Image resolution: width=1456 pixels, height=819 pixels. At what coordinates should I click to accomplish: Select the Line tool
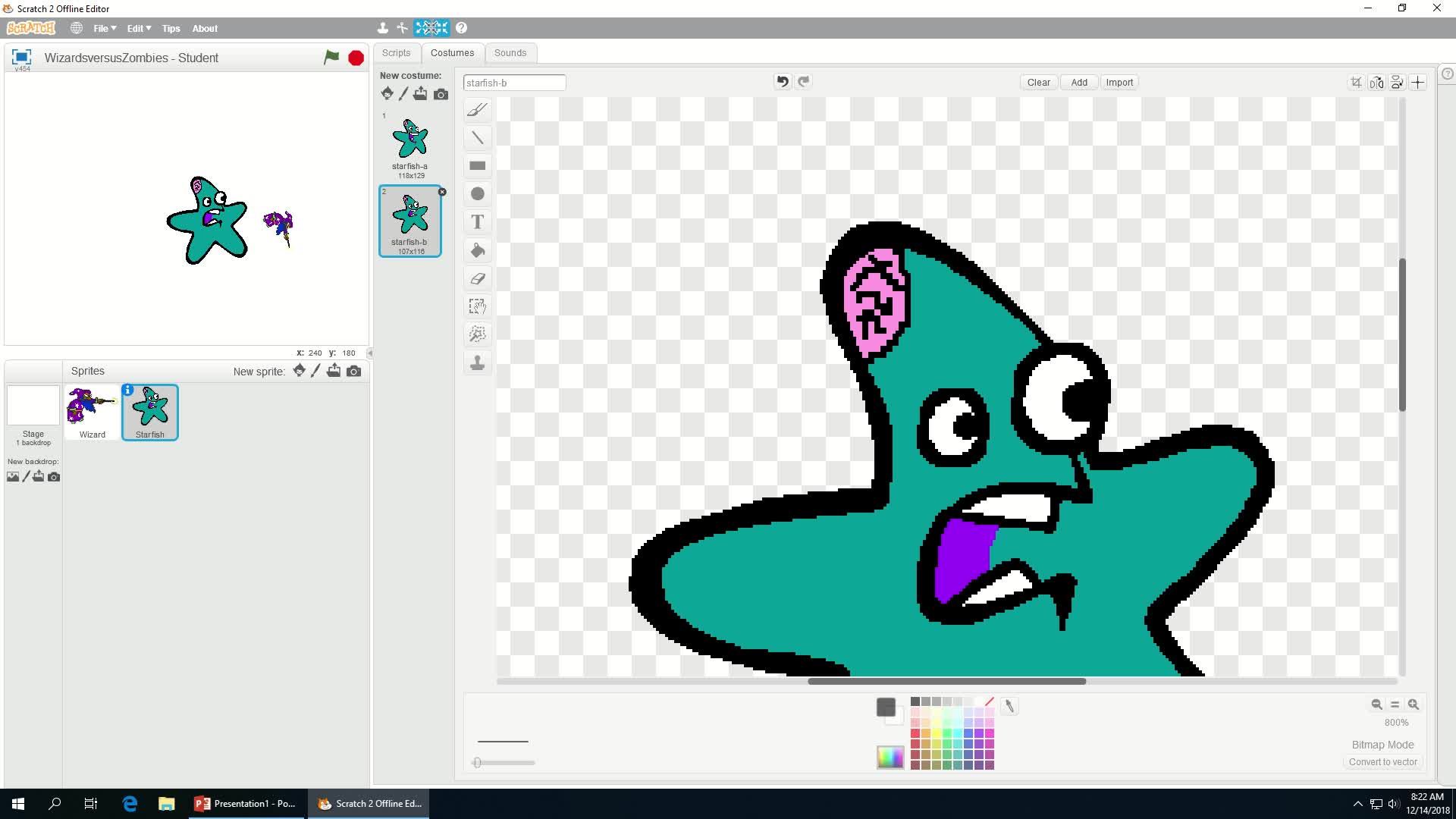click(x=477, y=138)
